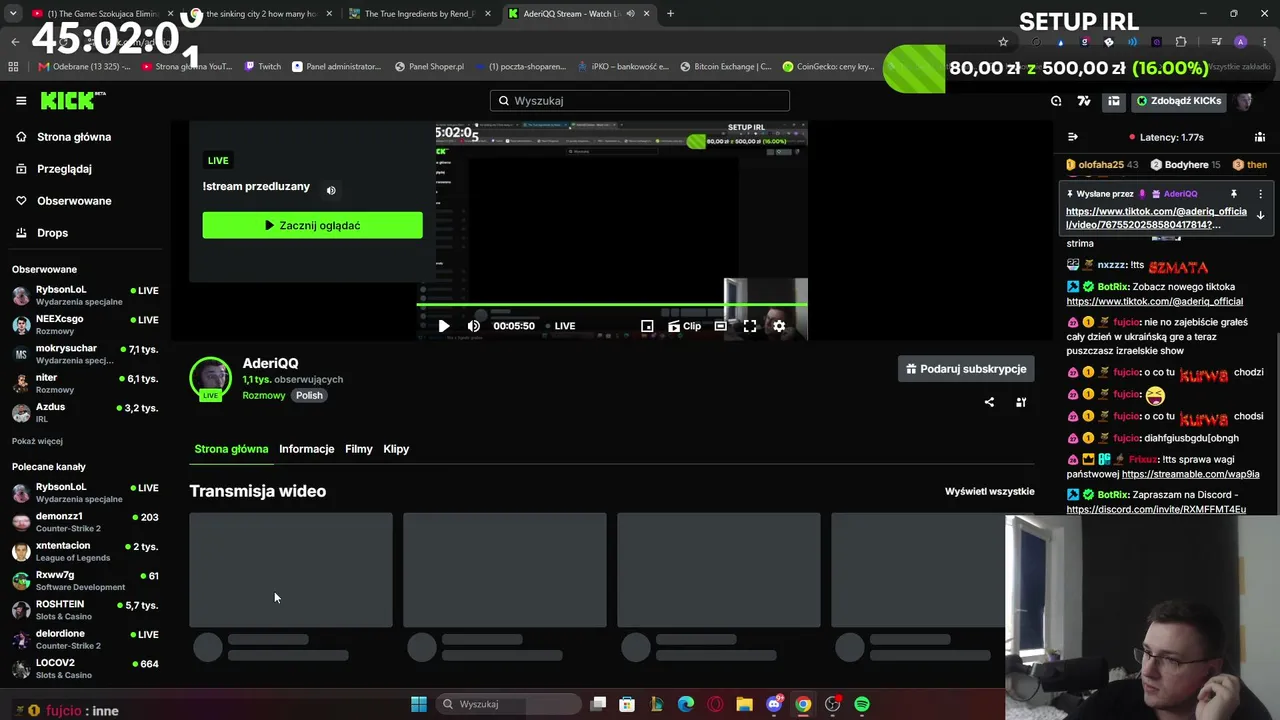Jump to LIVE in the player
This screenshot has height=720, width=1280.
click(561, 326)
